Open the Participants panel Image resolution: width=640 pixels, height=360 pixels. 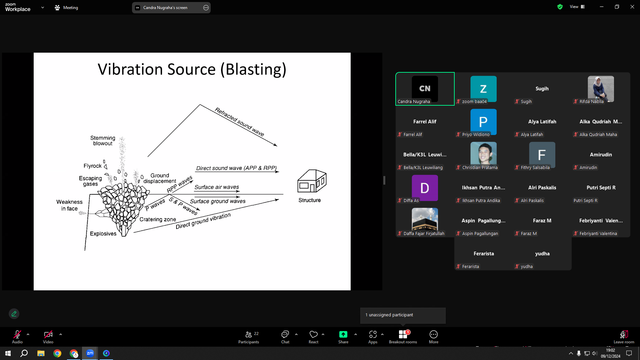(249, 337)
